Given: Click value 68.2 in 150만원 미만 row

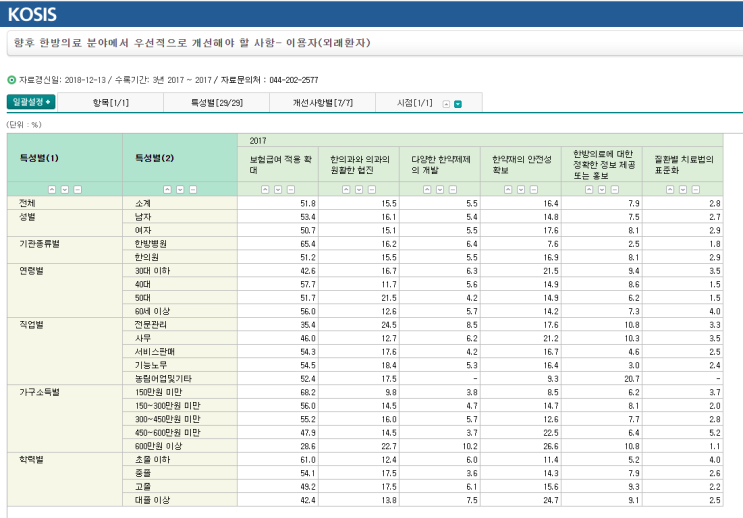Looking at the screenshot, I should point(308,392).
